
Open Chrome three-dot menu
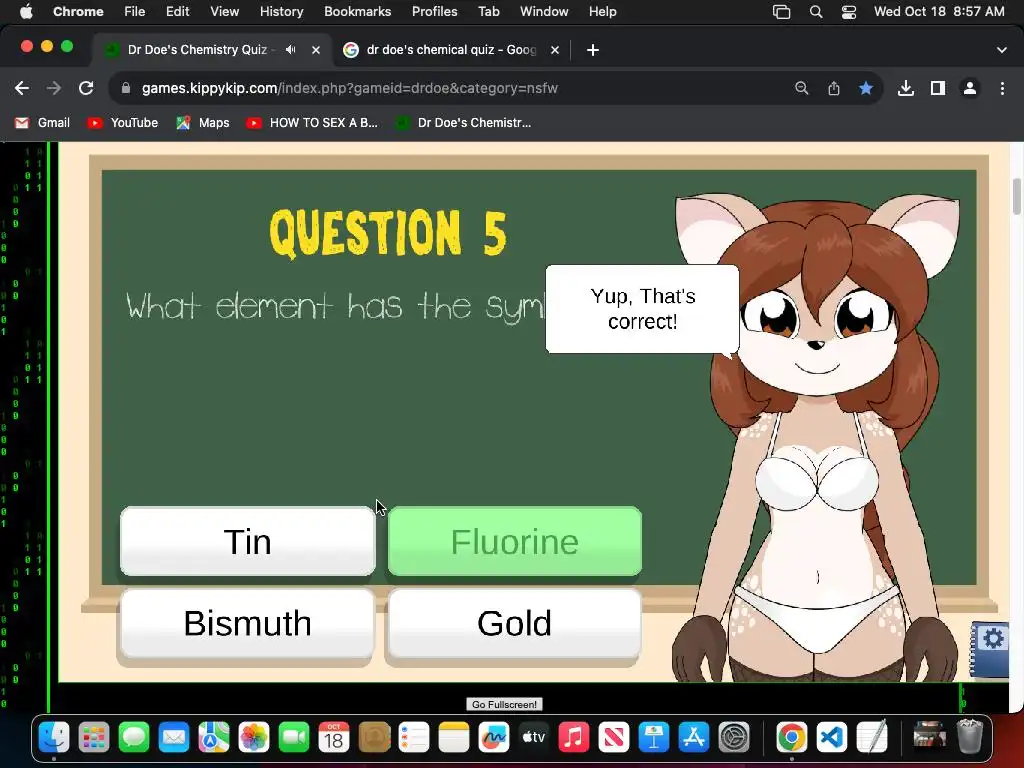[x=1002, y=88]
